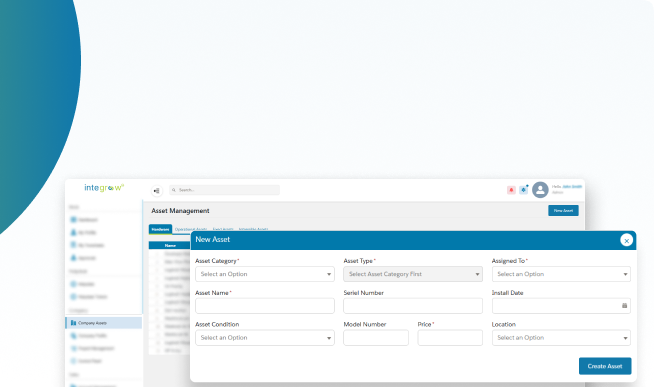Image resolution: width=654 pixels, height=387 pixels.
Task: Open the Install Date calendar icon
Action: pos(624,306)
